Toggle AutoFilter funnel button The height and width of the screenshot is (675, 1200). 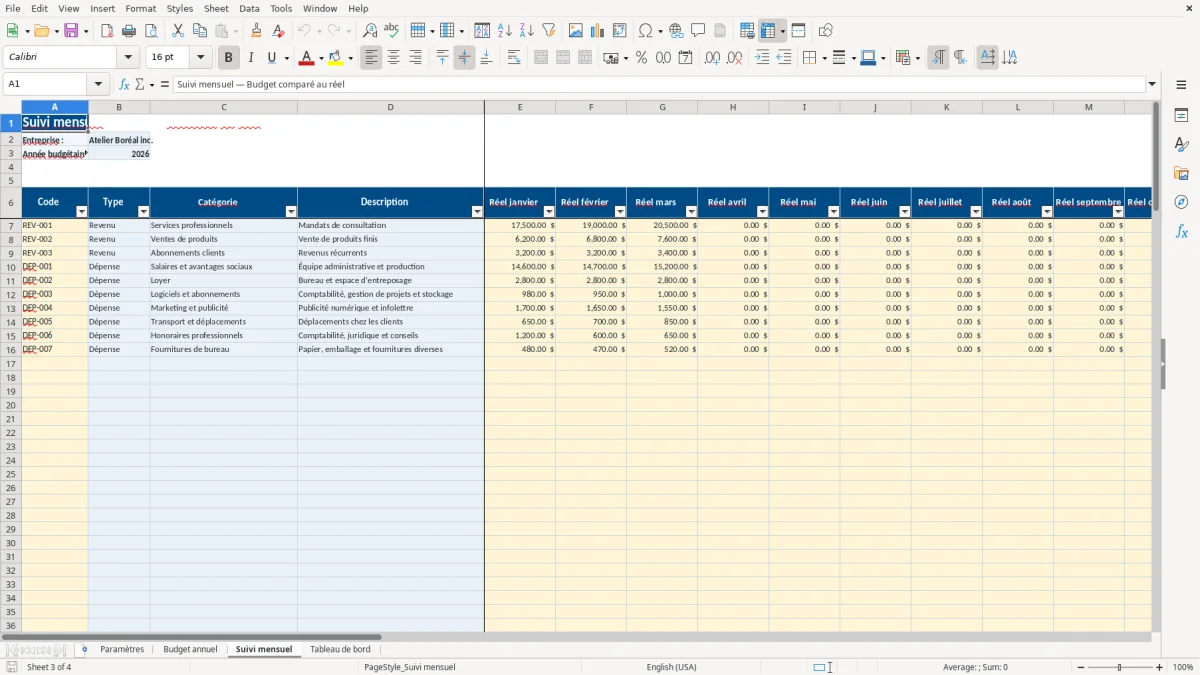(549, 31)
